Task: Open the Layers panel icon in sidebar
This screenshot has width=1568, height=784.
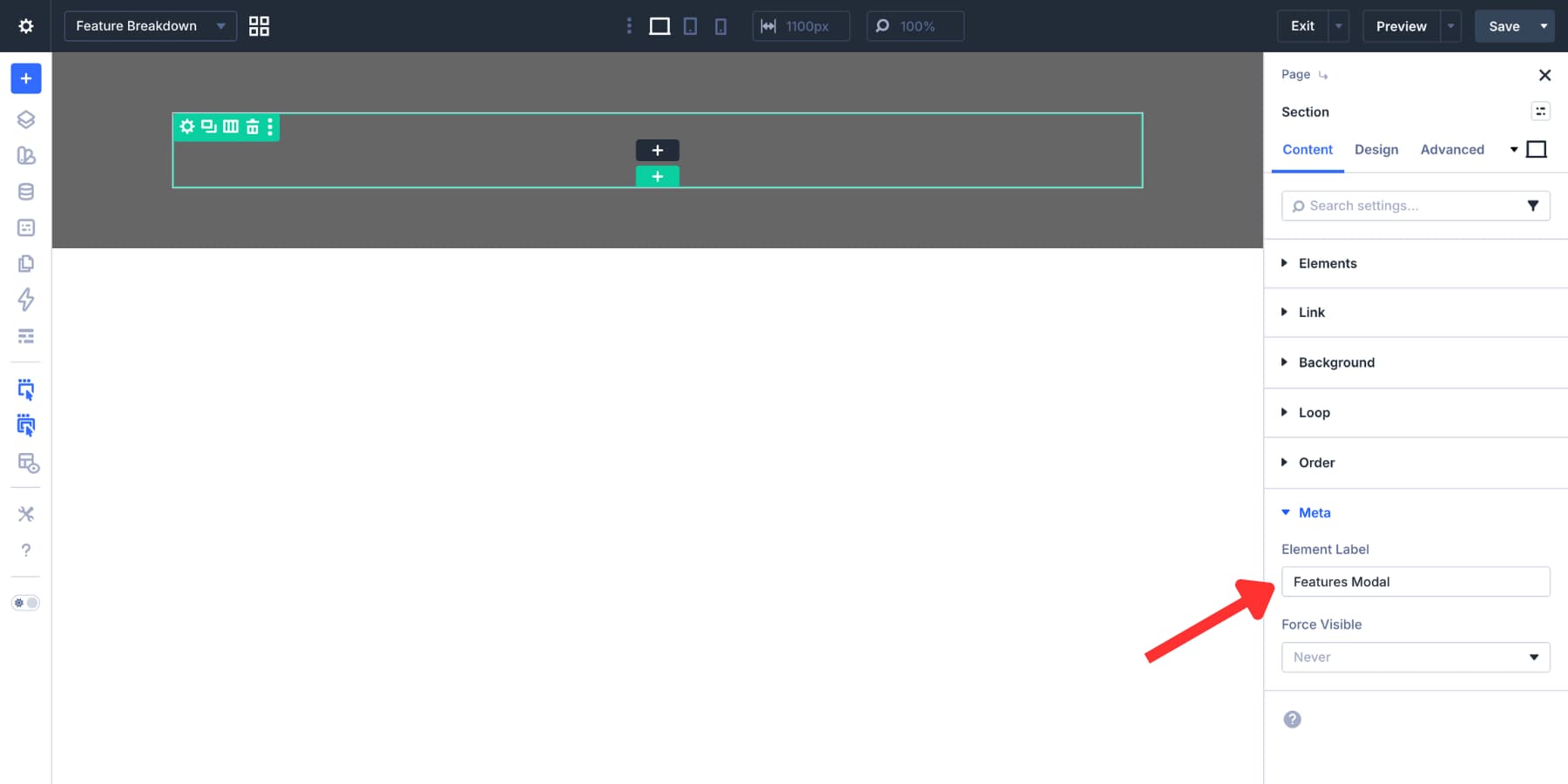Action: (26, 119)
